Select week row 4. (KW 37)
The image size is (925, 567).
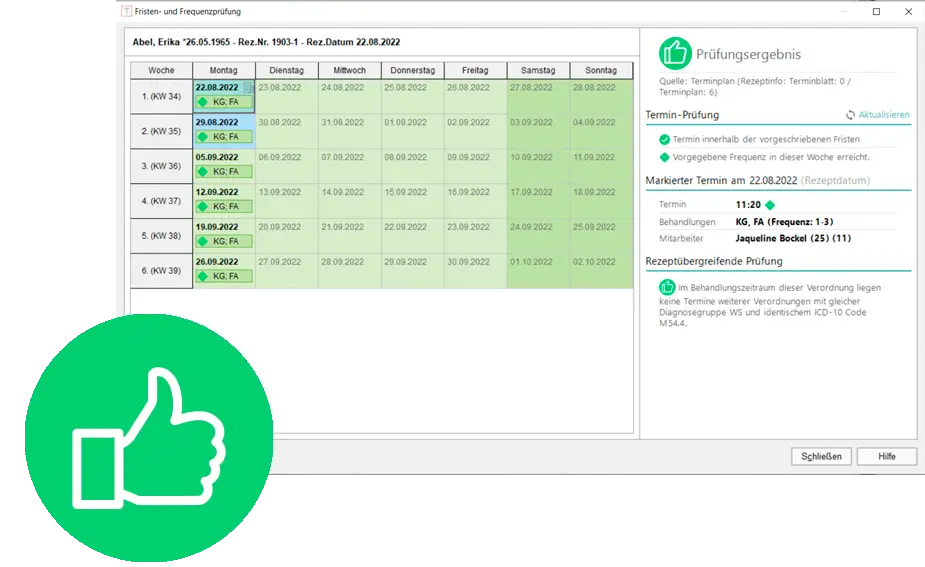pos(161,201)
